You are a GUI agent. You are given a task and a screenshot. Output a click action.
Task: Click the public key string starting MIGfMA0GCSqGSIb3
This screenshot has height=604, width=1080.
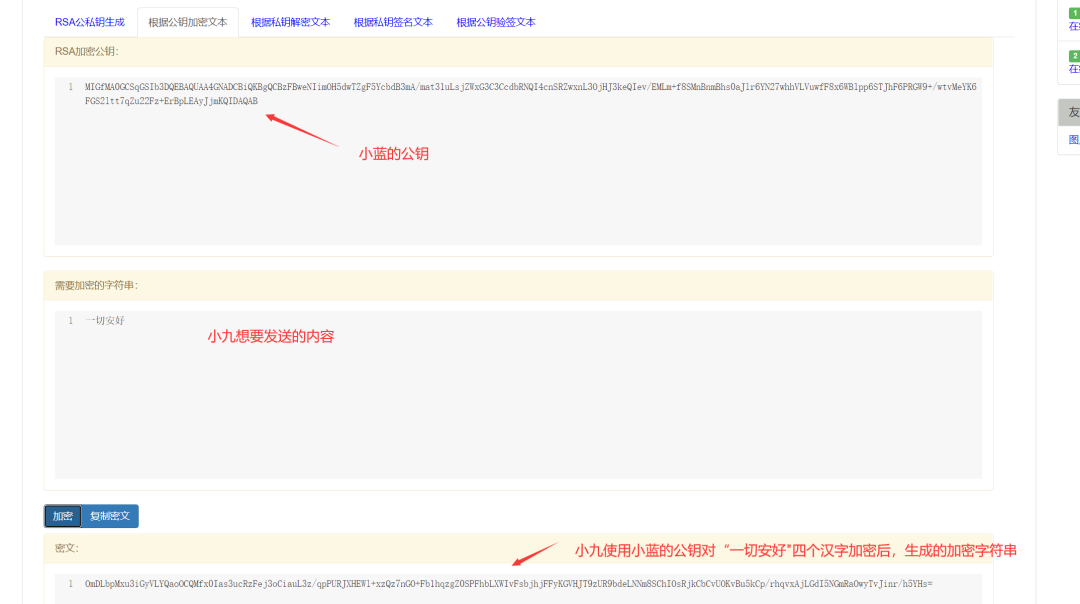(530, 94)
